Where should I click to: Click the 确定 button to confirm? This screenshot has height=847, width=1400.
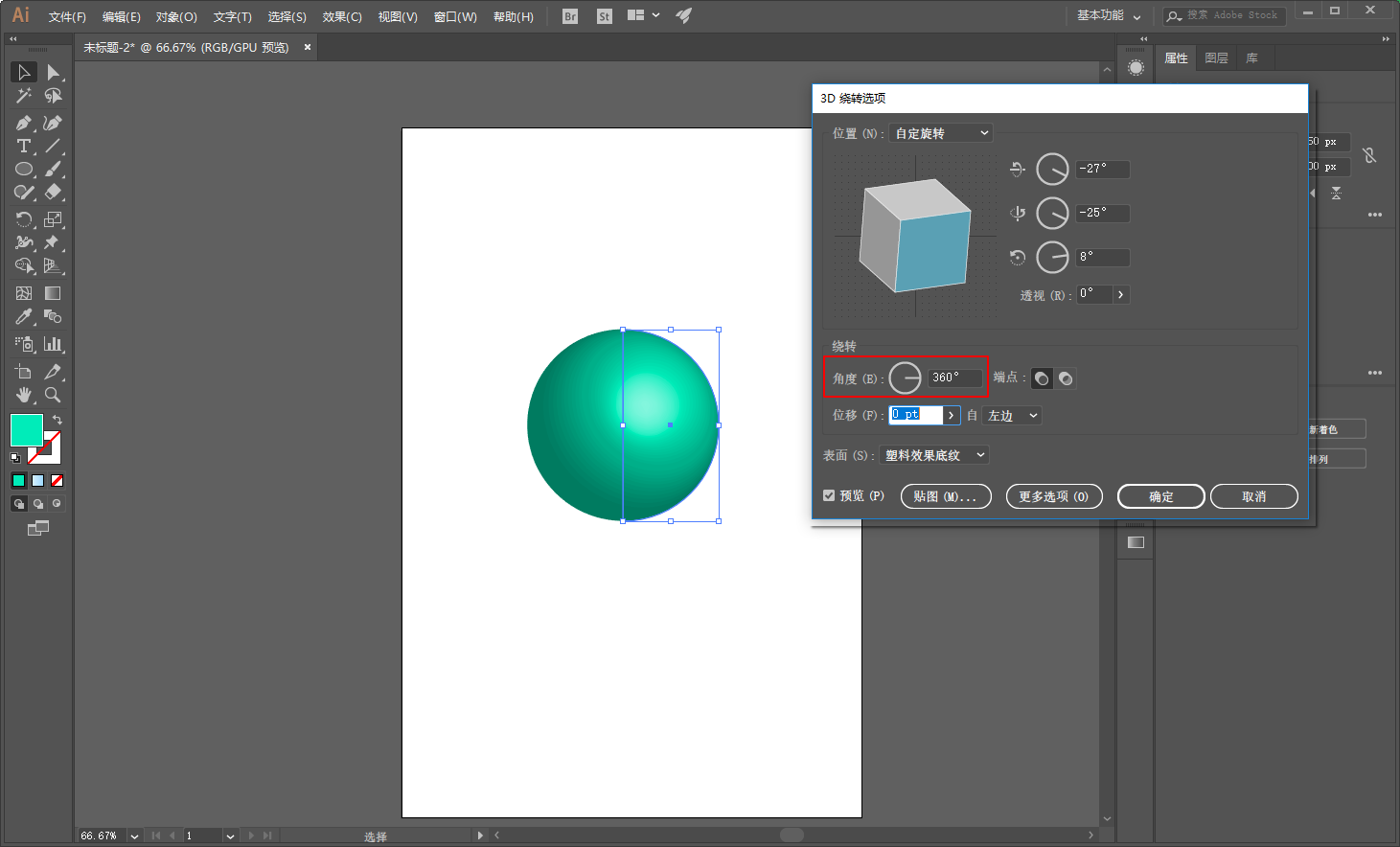pyautogui.click(x=1160, y=496)
